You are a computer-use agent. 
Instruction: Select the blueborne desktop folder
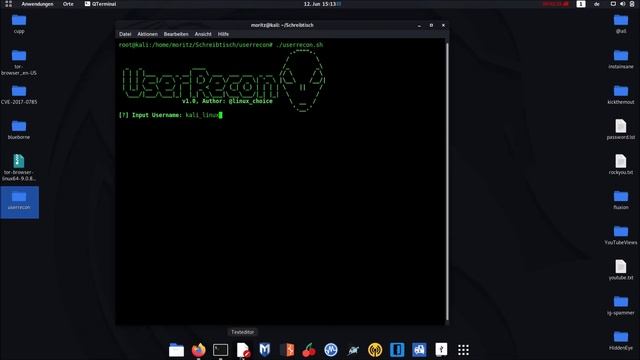pyautogui.click(x=19, y=130)
